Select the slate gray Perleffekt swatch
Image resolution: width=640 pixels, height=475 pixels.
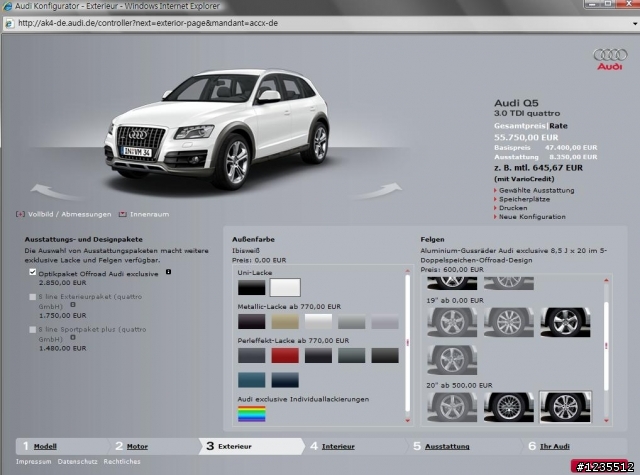pos(251,355)
